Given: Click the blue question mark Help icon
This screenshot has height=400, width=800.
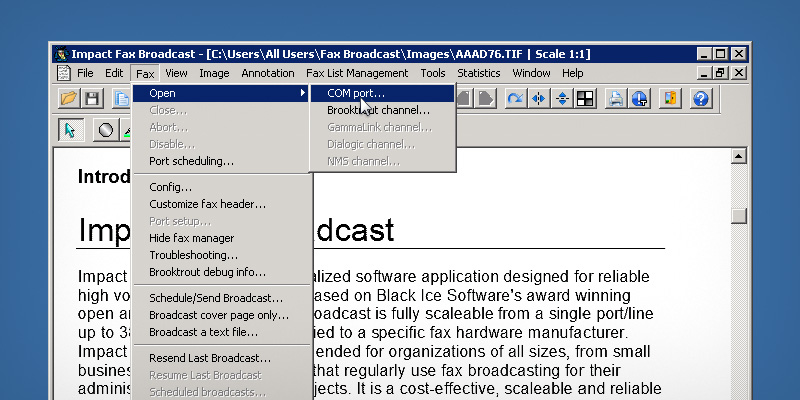Looking at the screenshot, I should point(700,98).
